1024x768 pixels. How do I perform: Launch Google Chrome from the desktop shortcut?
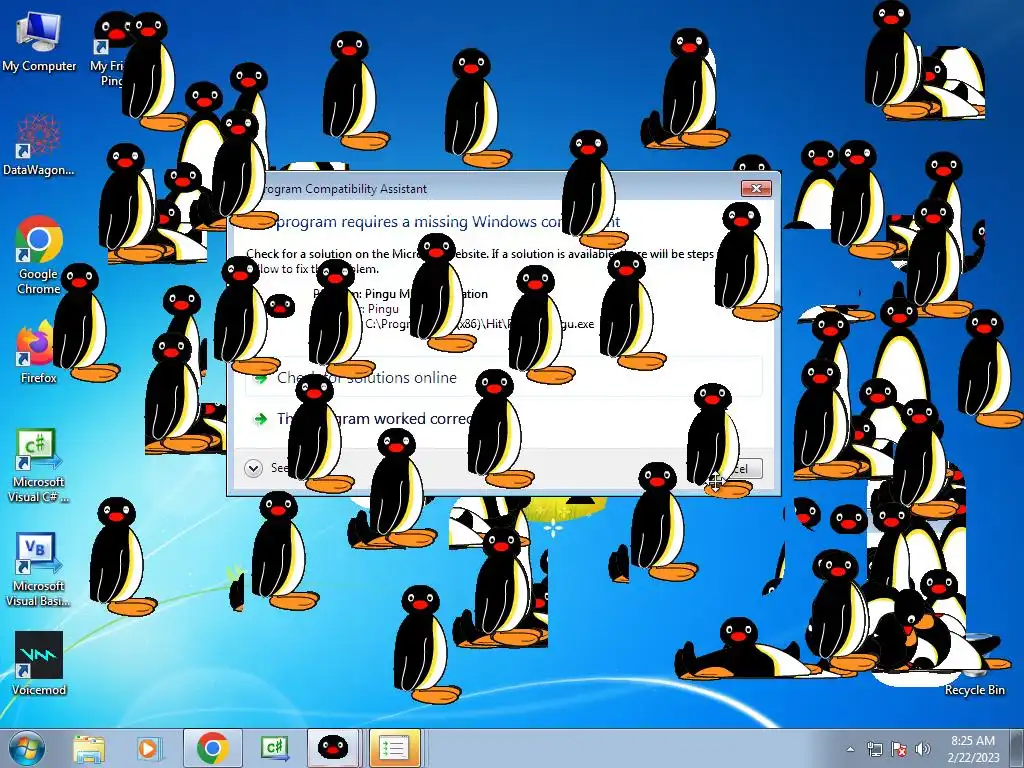click(39, 255)
